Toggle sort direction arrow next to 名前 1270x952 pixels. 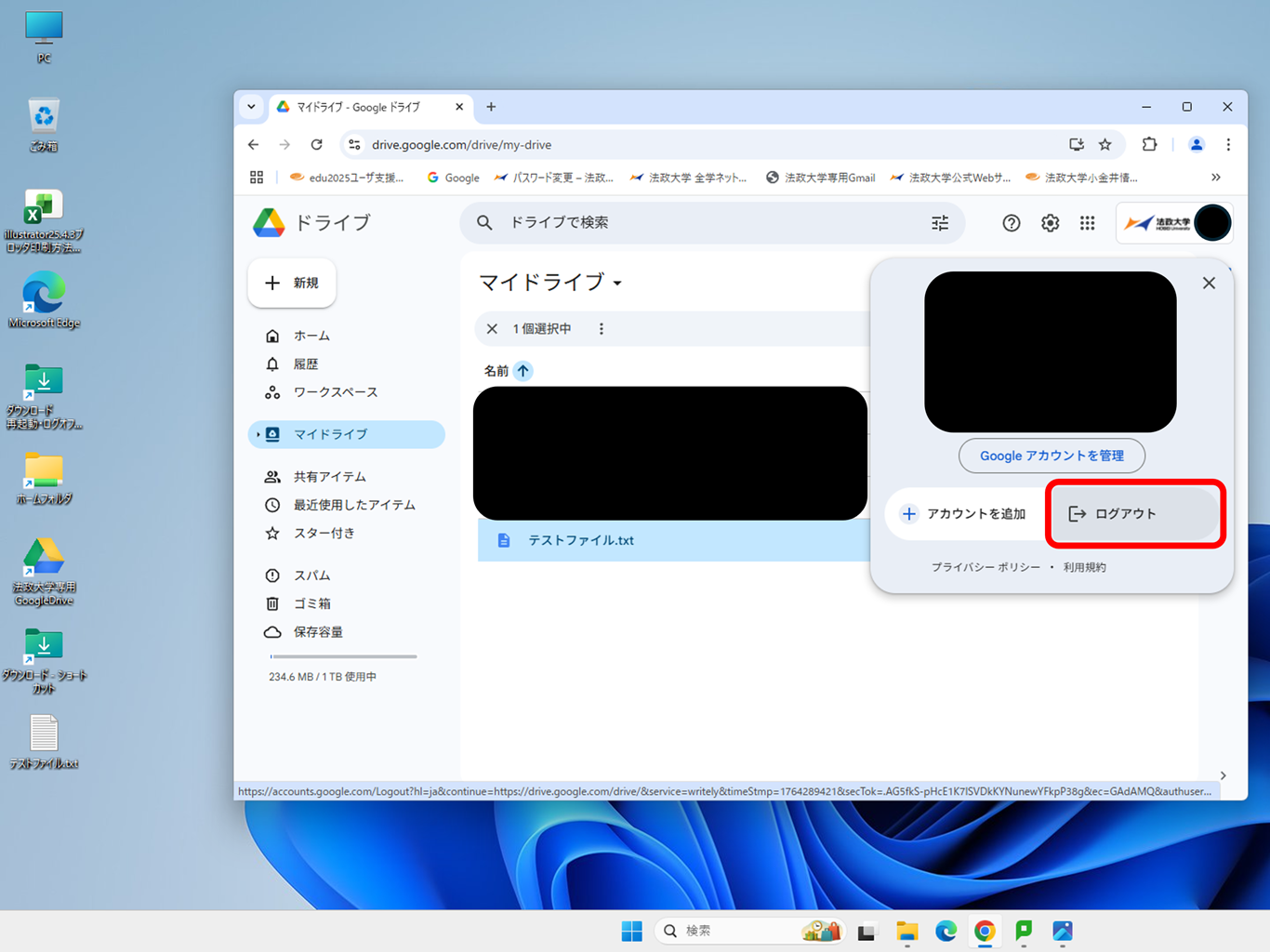tap(523, 371)
